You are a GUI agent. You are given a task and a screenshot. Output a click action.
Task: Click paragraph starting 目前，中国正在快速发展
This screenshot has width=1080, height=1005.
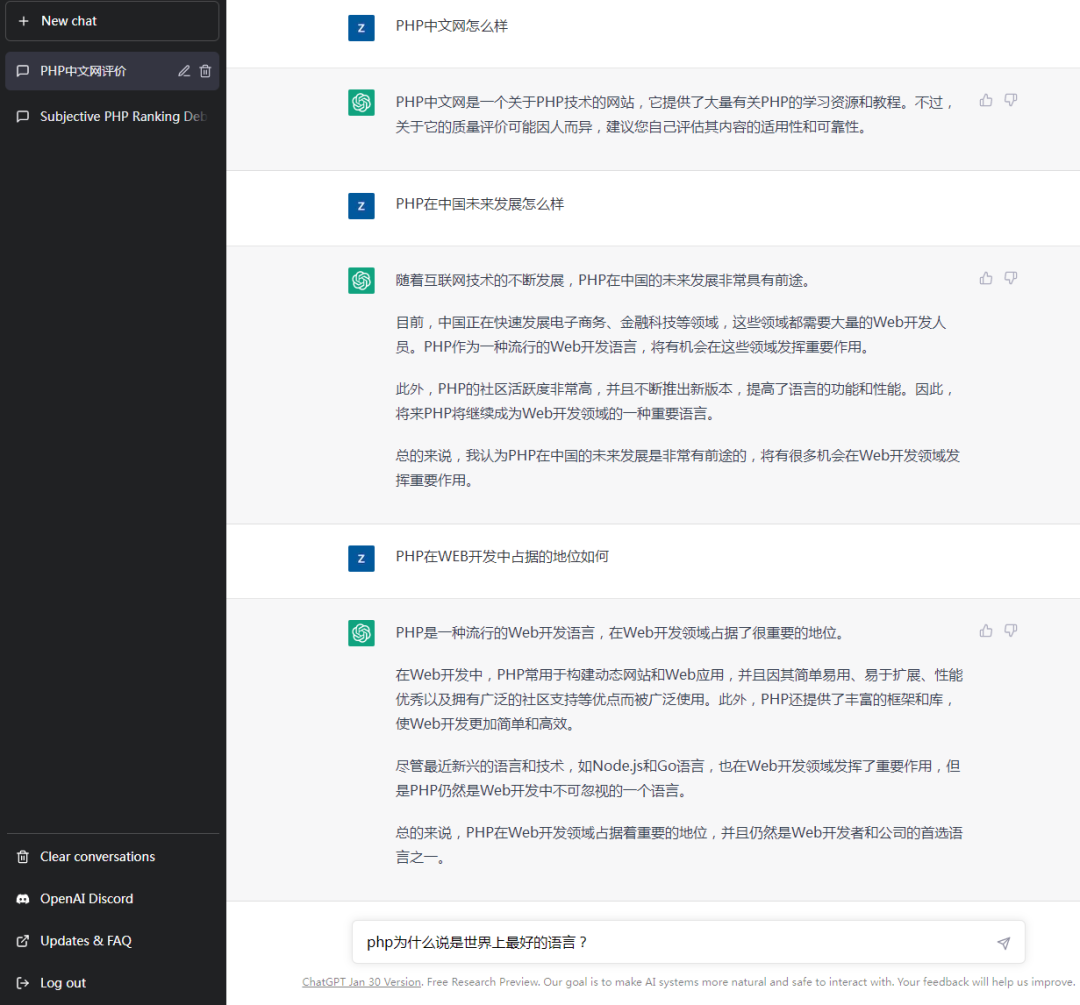tap(671, 335)
